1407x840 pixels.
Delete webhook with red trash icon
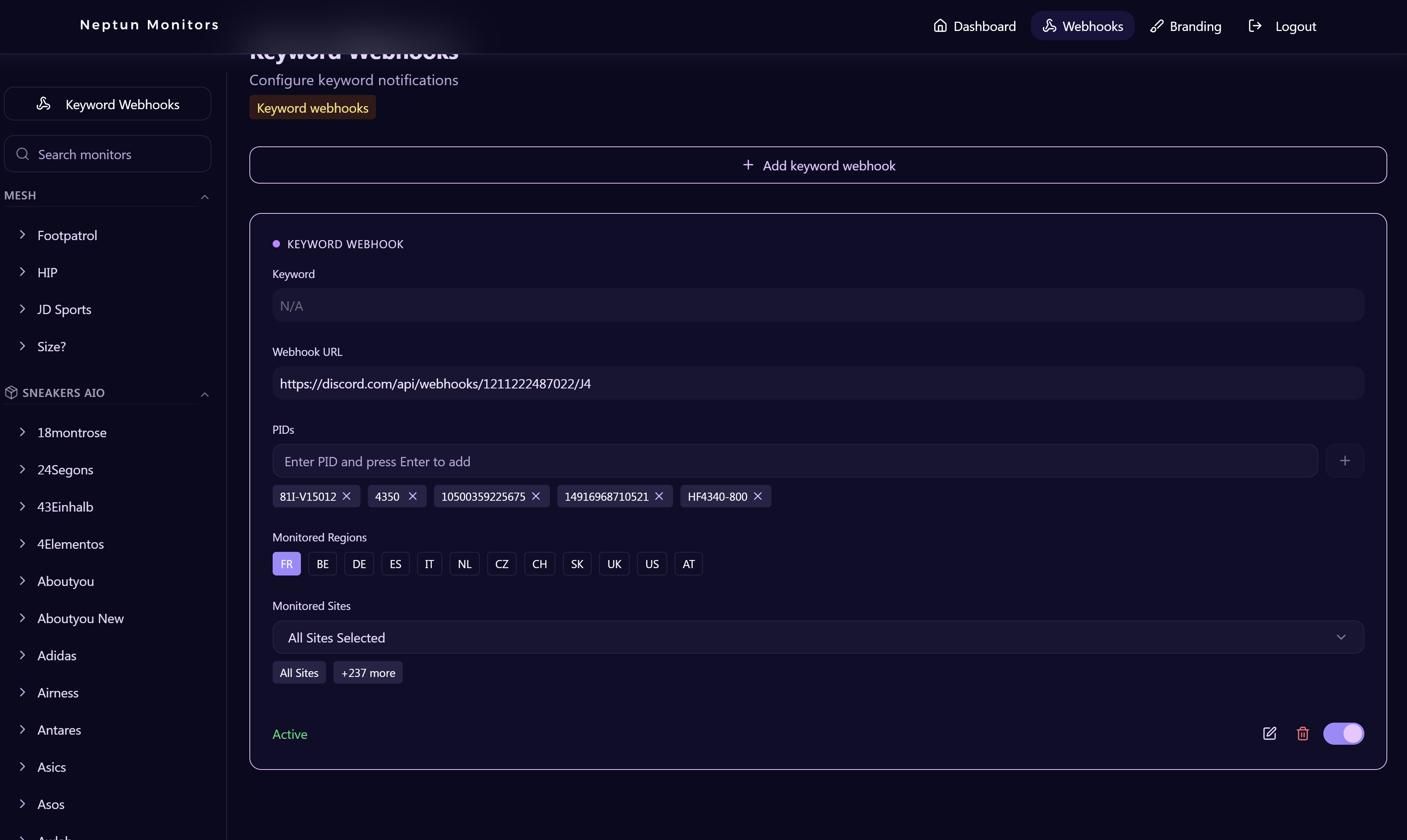1302,733
